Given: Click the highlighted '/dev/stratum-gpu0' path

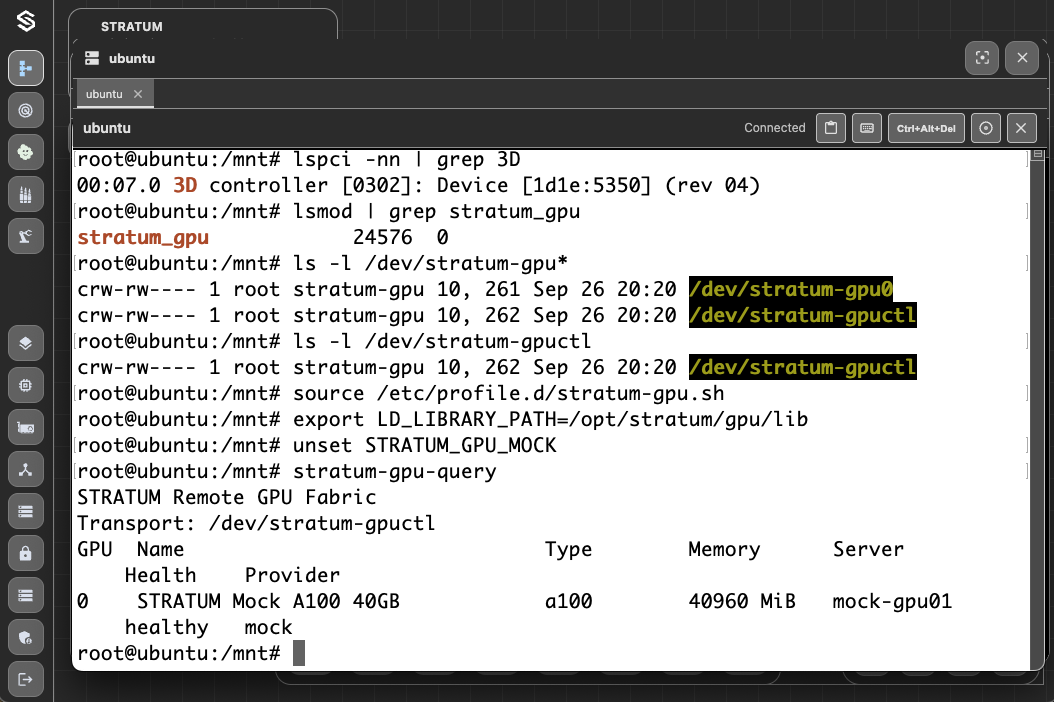Looking at the screenshot, I should point(790,289).
